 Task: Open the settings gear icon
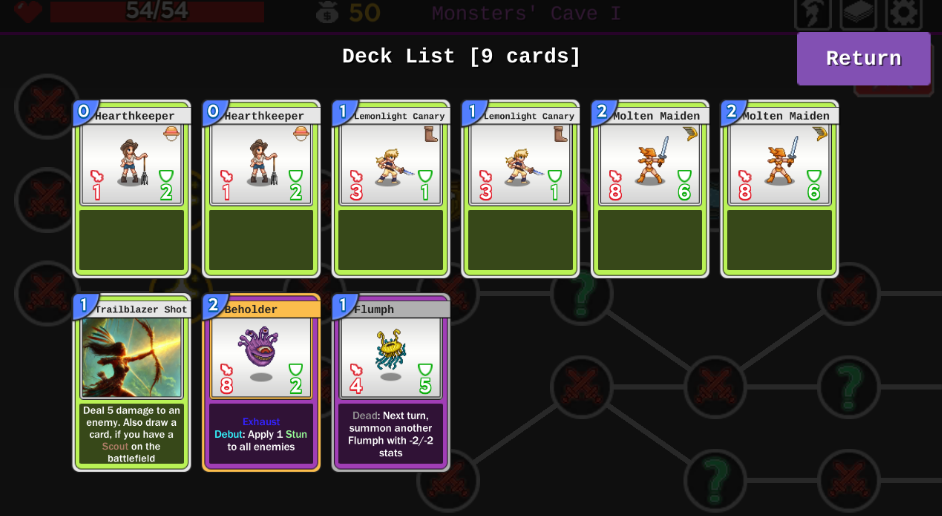click(x=904, y=13)
